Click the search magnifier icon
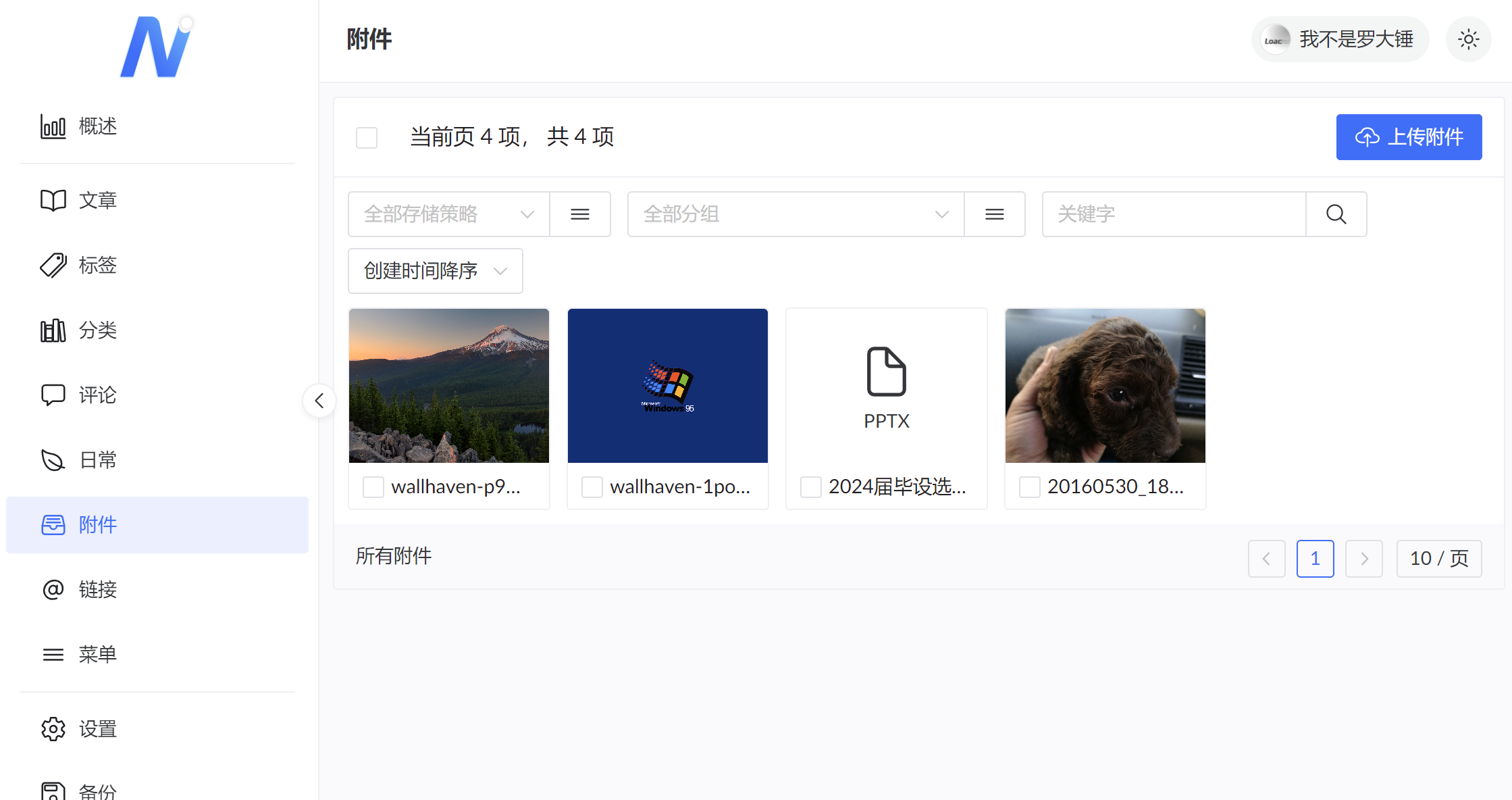 tap(1336, 214)
